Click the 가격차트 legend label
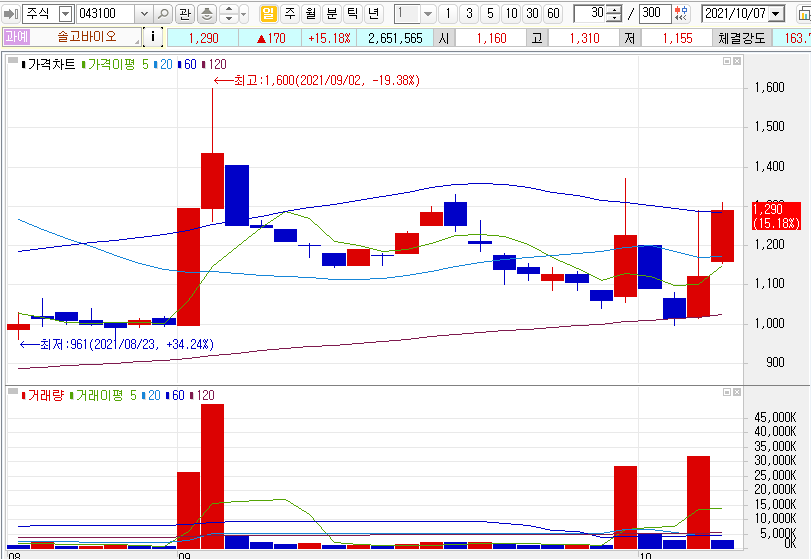 [x=51, y=64]
